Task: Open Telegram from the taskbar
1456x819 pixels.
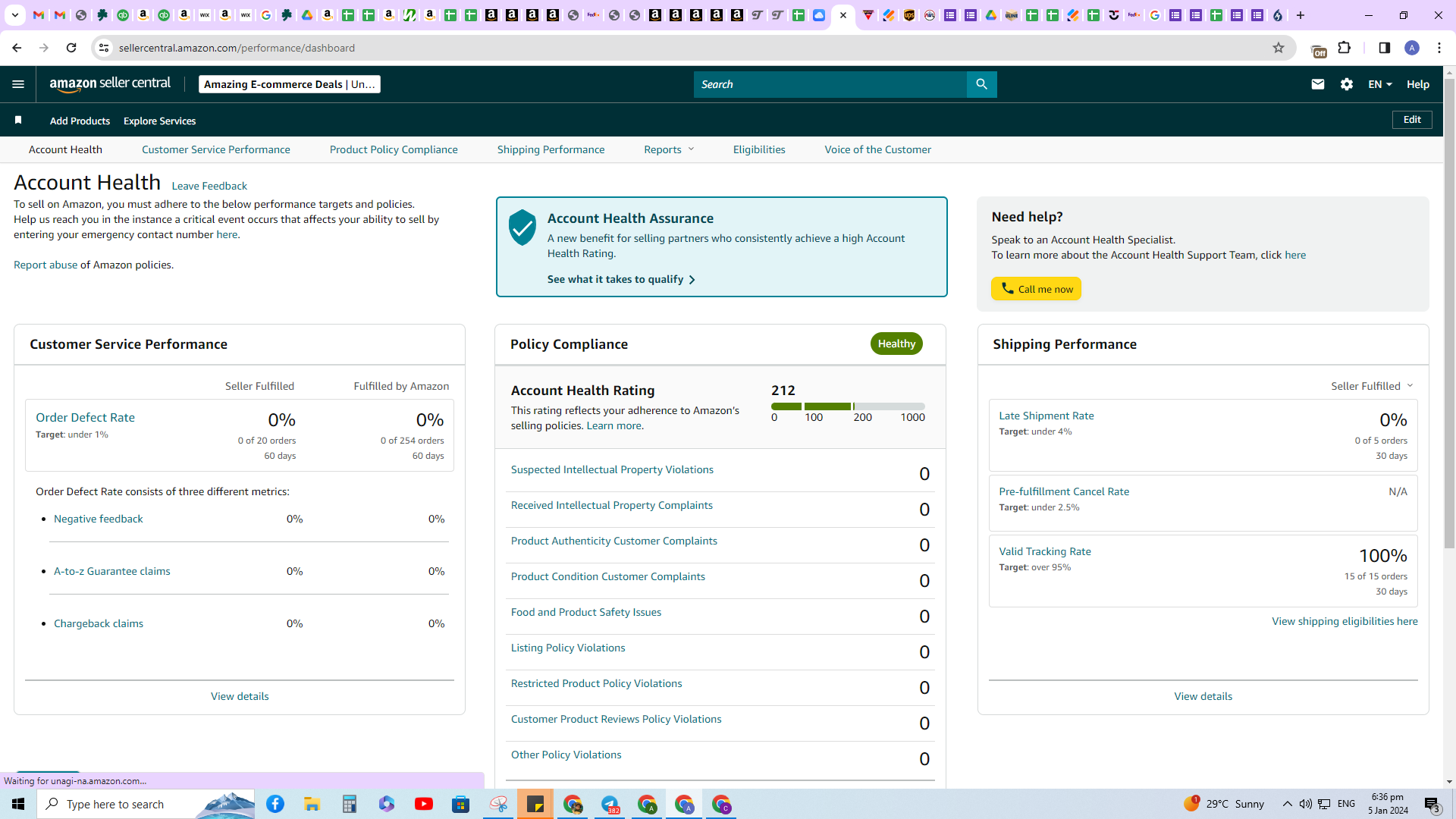Action: point(610,804)
